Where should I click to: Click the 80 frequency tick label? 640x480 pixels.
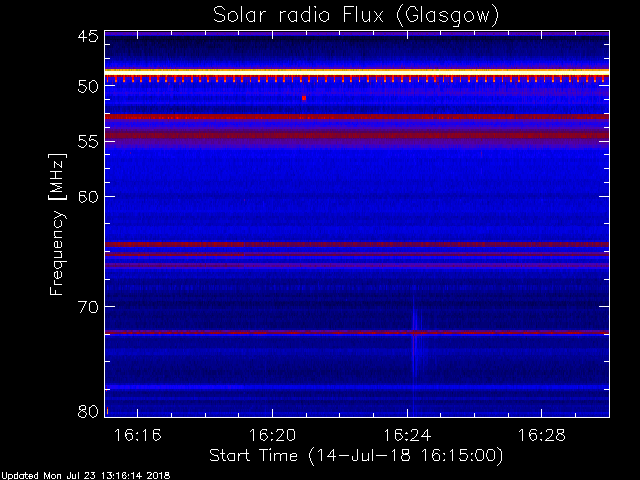88,411
